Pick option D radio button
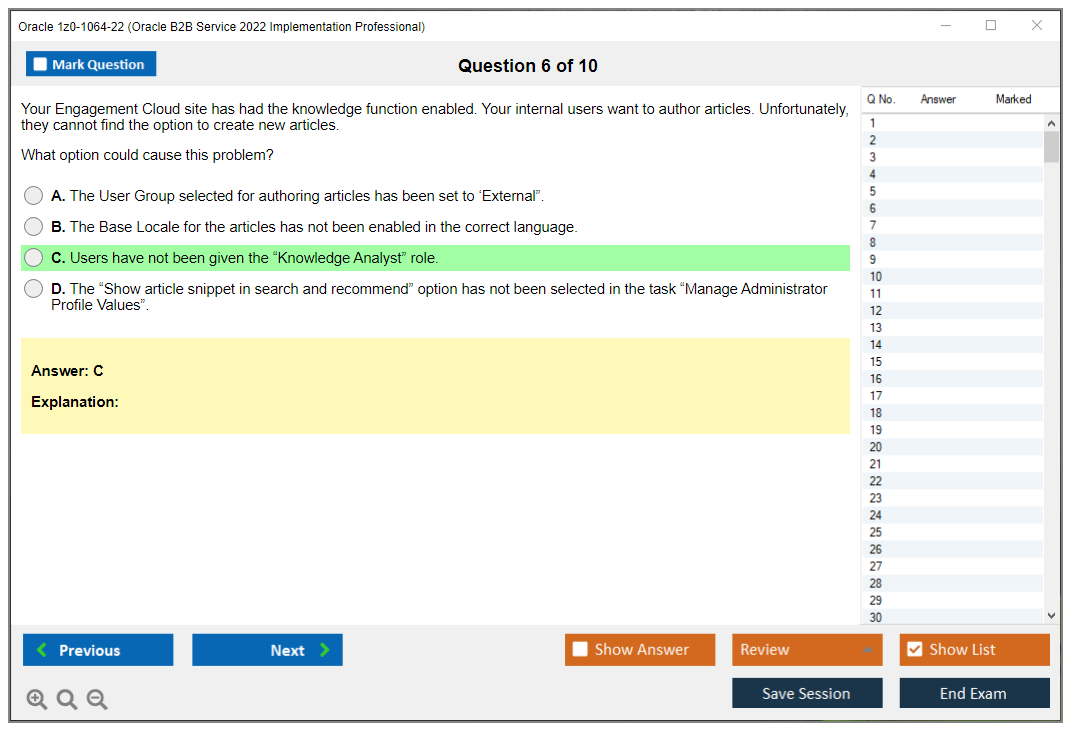1075x735 pixels. point(34,289)
